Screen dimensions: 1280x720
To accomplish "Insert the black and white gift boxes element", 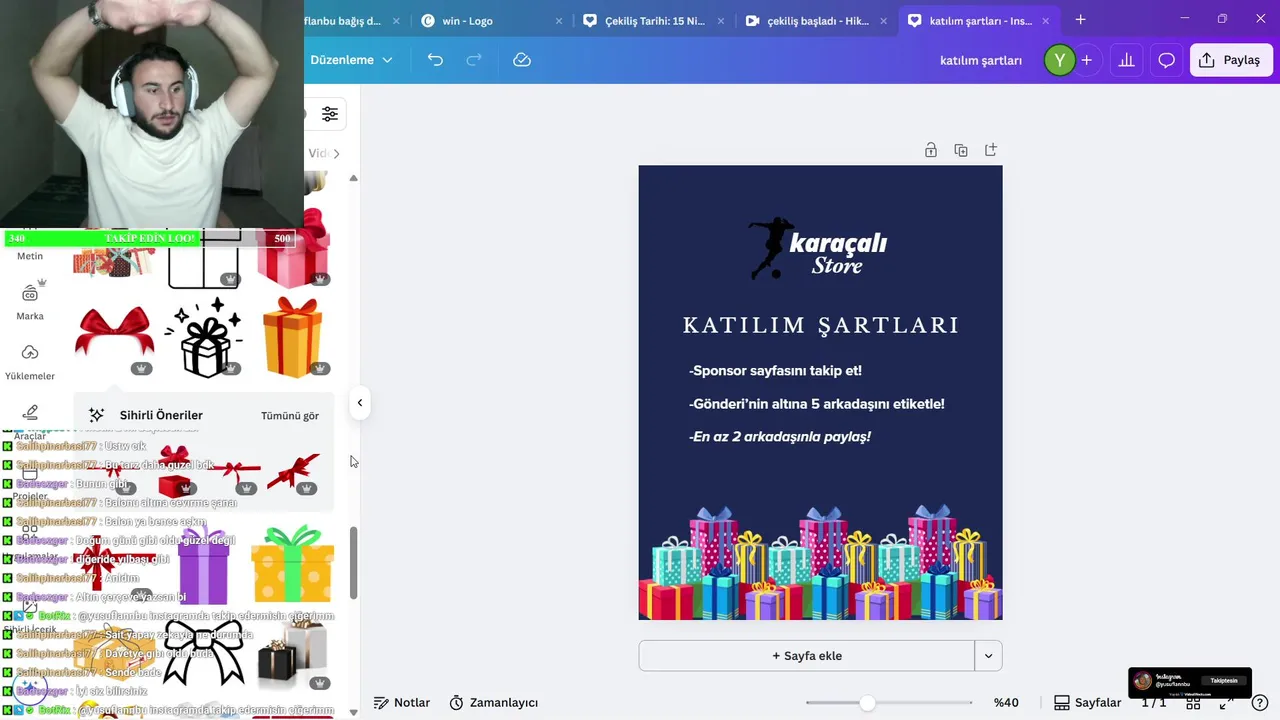I will pyautogui.click(x=293, y=653).
